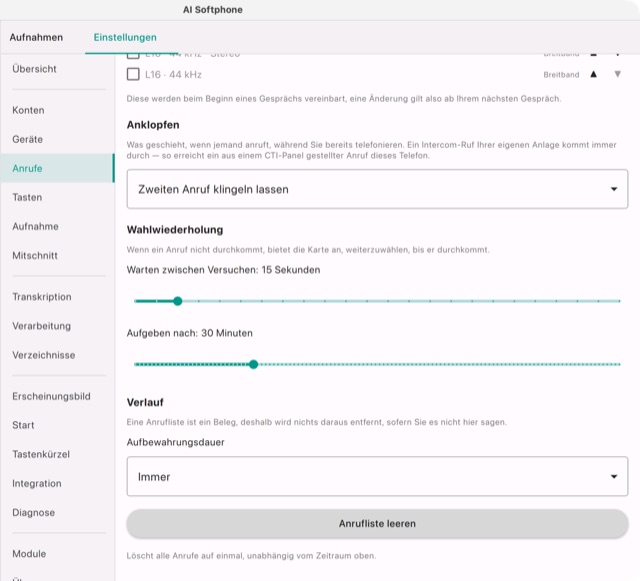The height and width of the screenshot is (581, 640).
Task: Select the Einstellungen tab
Action: point(125,37)
